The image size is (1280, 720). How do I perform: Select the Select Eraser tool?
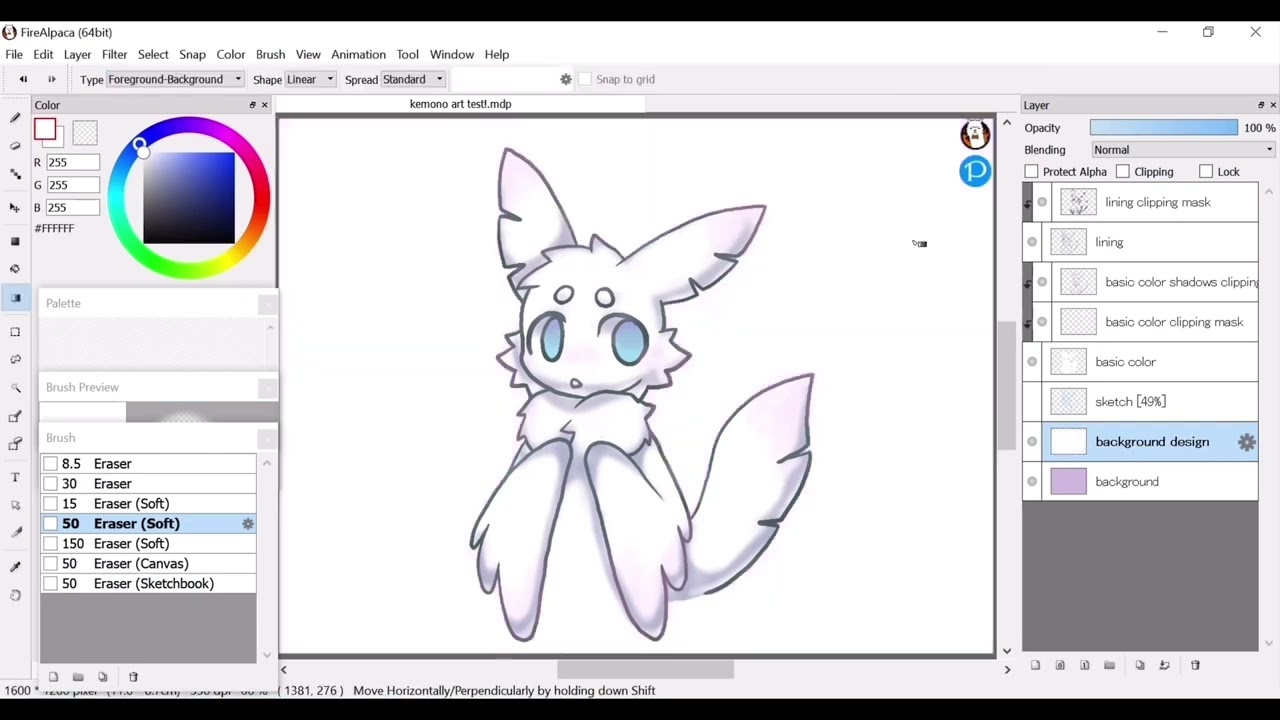pos(15,445)
